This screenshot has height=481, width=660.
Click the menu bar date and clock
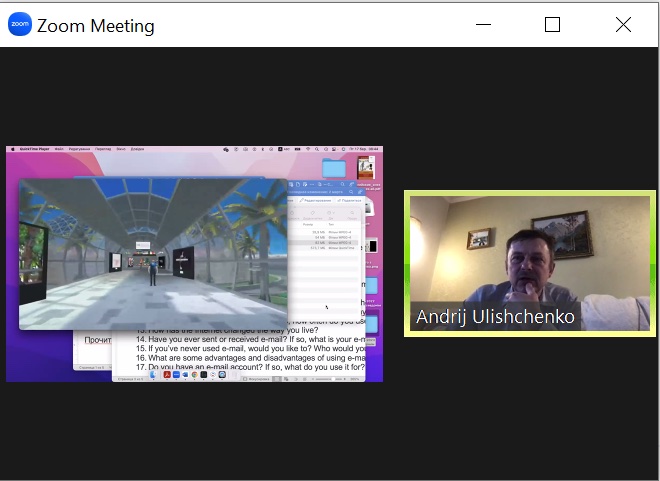364,149
